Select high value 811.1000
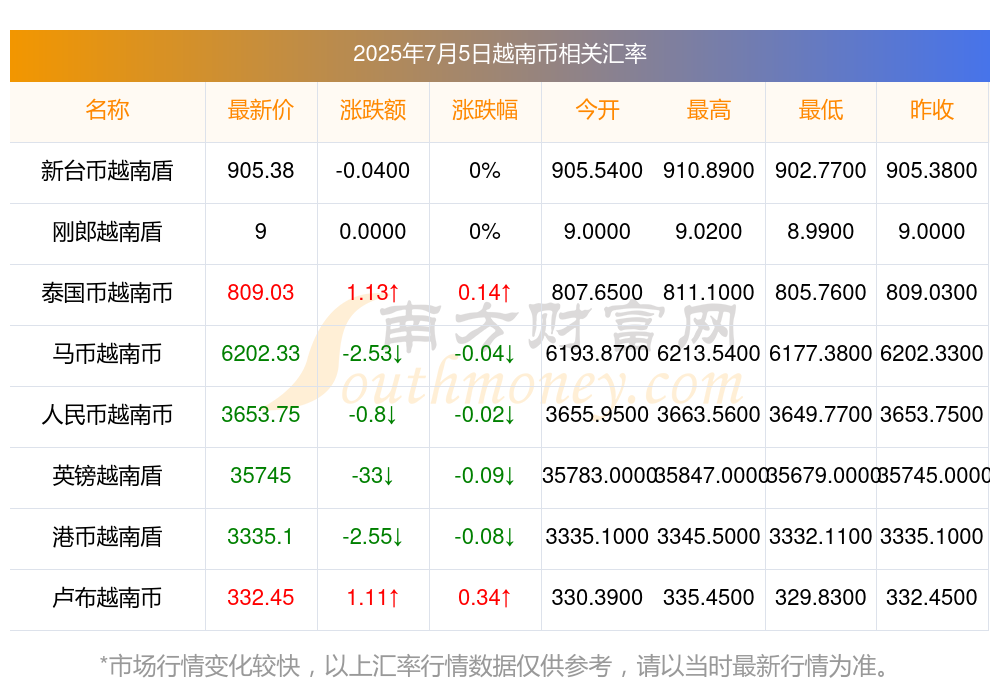Screen dimensions: 1000x698 pyautogui.click(x=709, y=292)
